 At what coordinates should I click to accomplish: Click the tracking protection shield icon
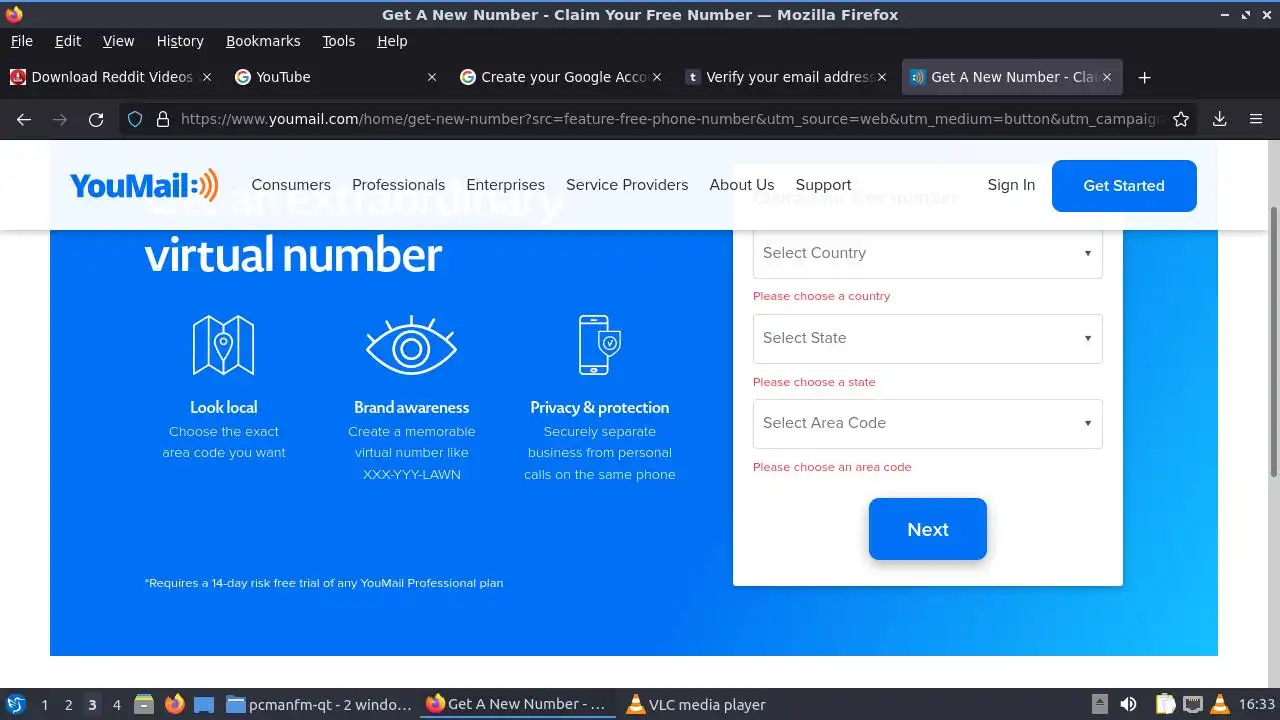135,119
